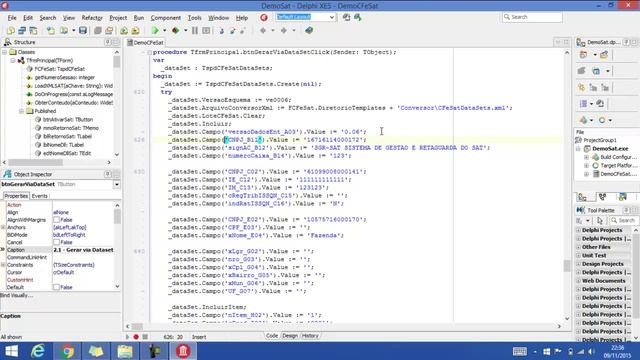
Task: Click red macro record button below editor
Action: tap(136, 337)
